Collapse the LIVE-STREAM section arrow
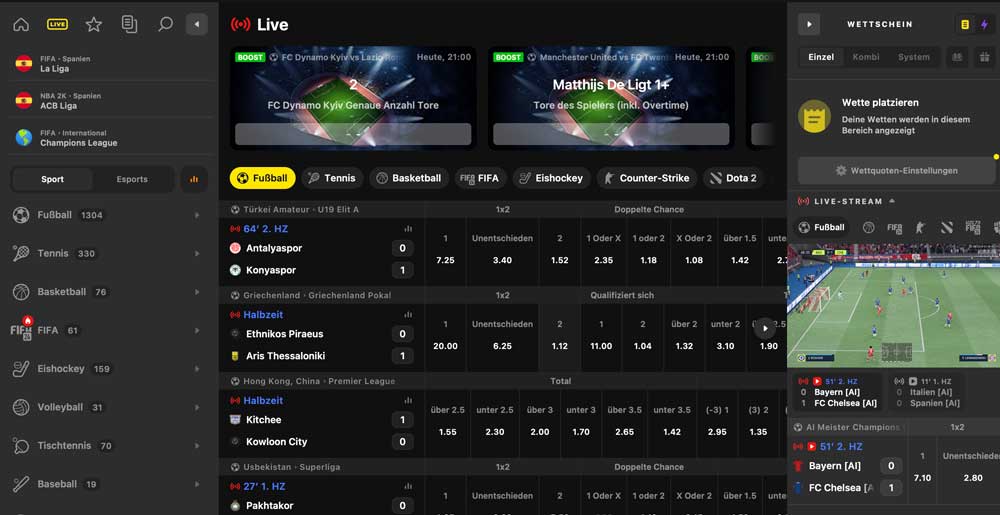Image resolution: width=1000 pixels, height=515 pixels. (892, 201)
